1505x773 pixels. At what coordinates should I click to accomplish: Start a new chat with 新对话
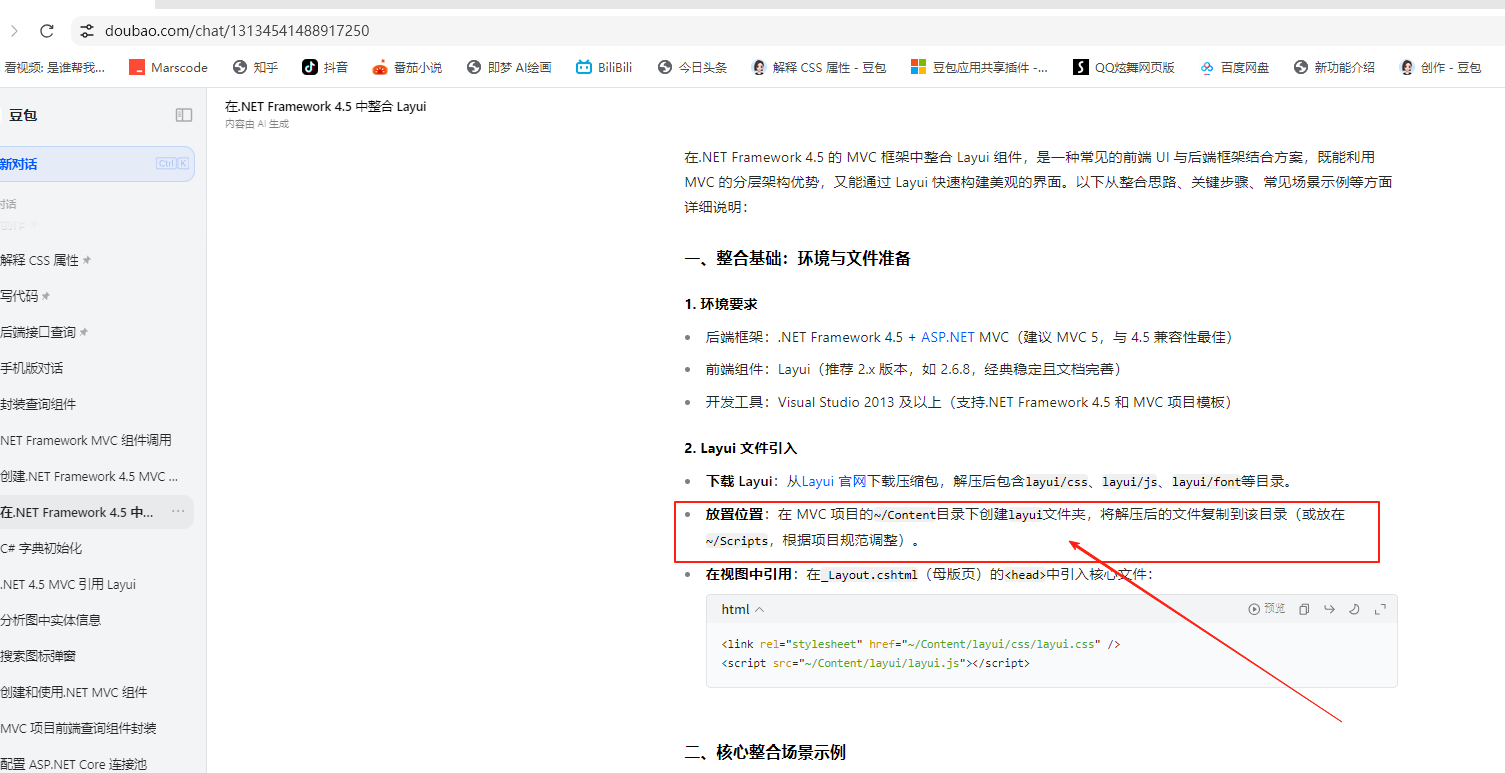click(x=97, y=164)
